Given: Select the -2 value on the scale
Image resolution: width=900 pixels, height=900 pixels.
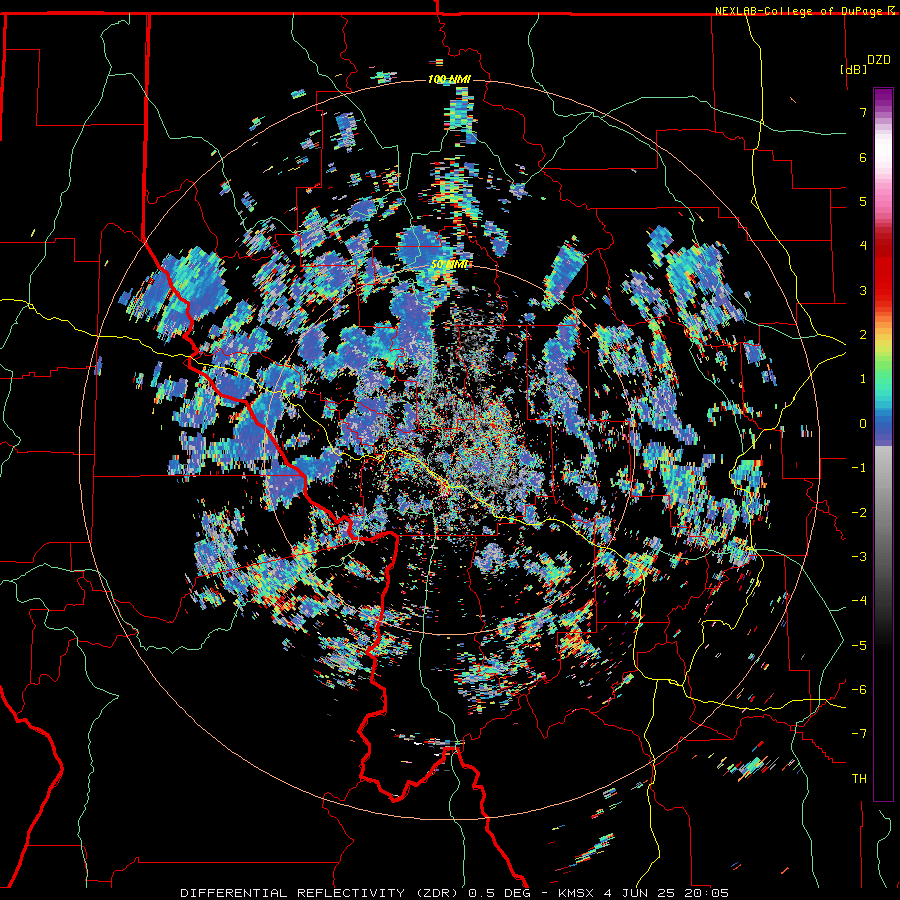Looking at the screenshot, I should (859, 513).
